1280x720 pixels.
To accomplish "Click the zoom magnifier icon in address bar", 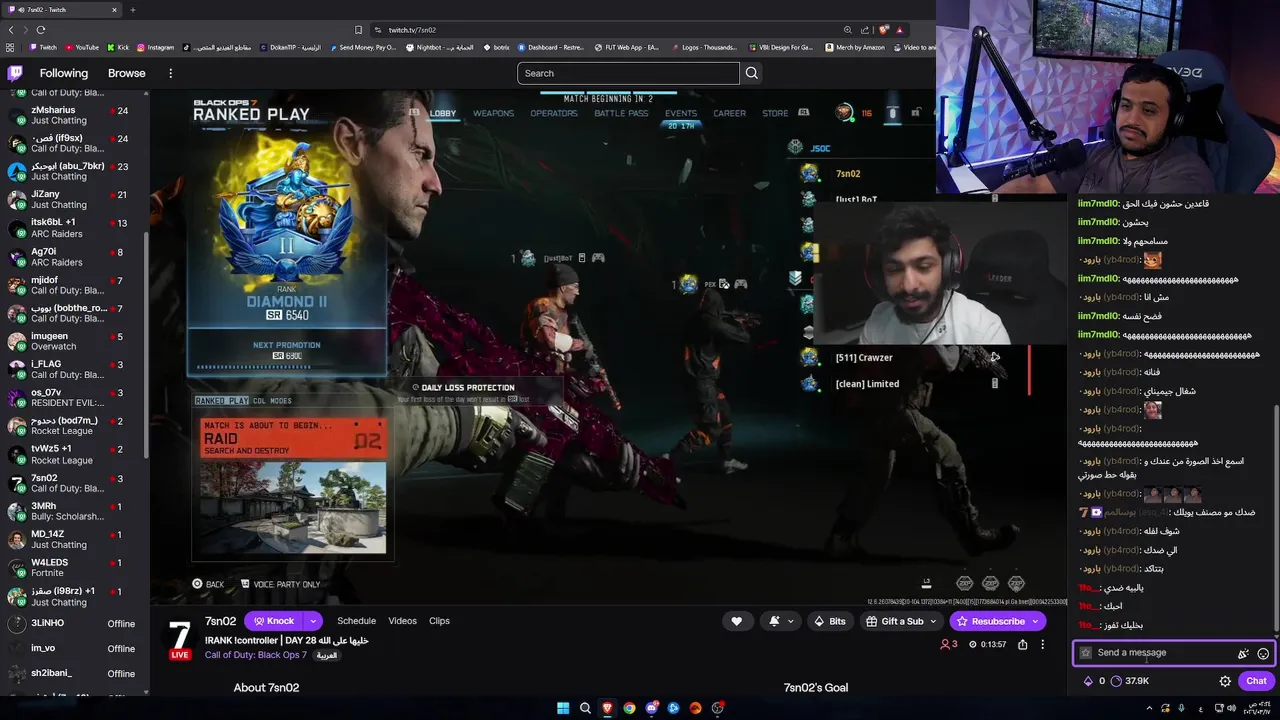I will tap(847, 30).
